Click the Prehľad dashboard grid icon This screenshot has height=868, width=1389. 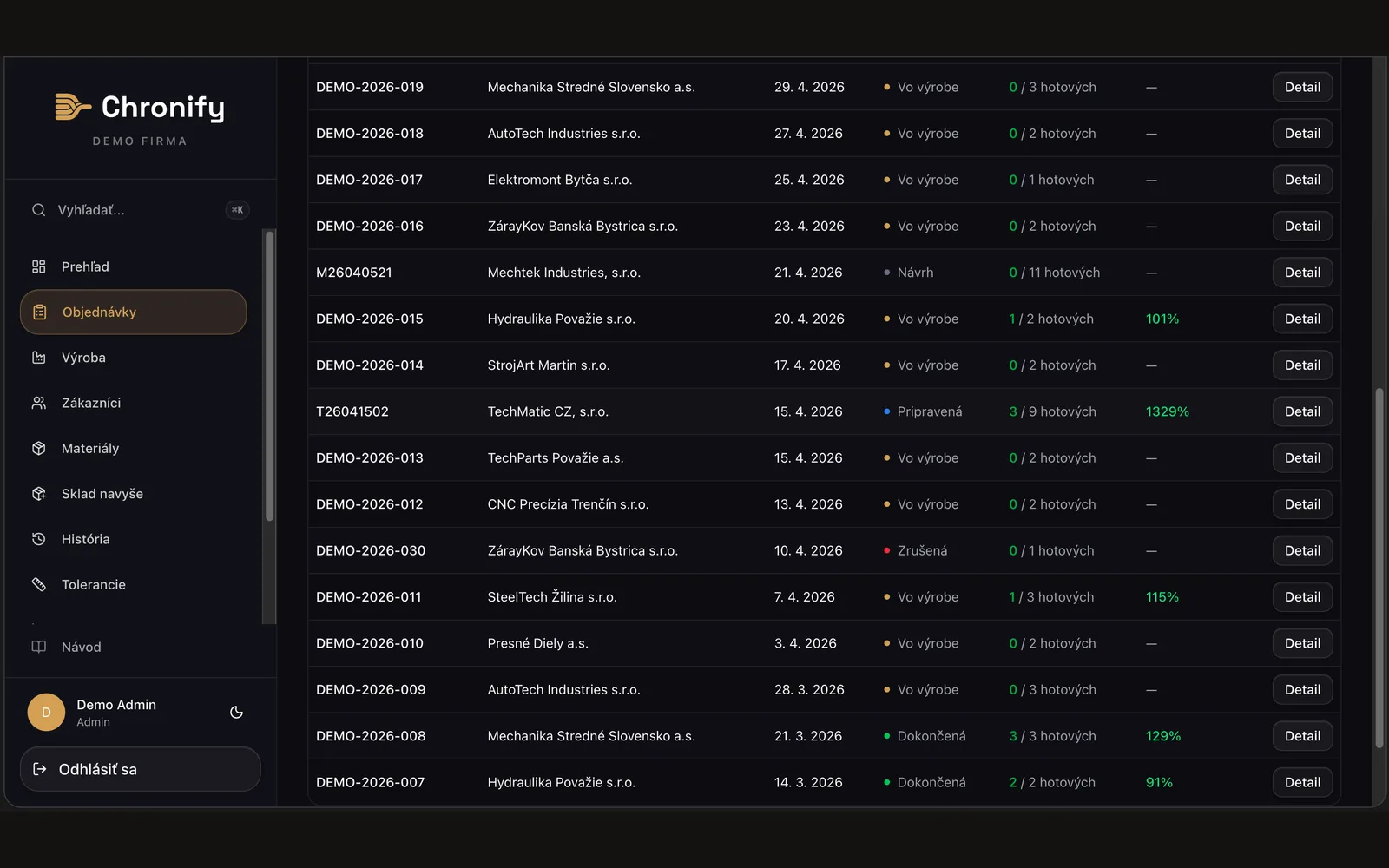coord(39,266)
